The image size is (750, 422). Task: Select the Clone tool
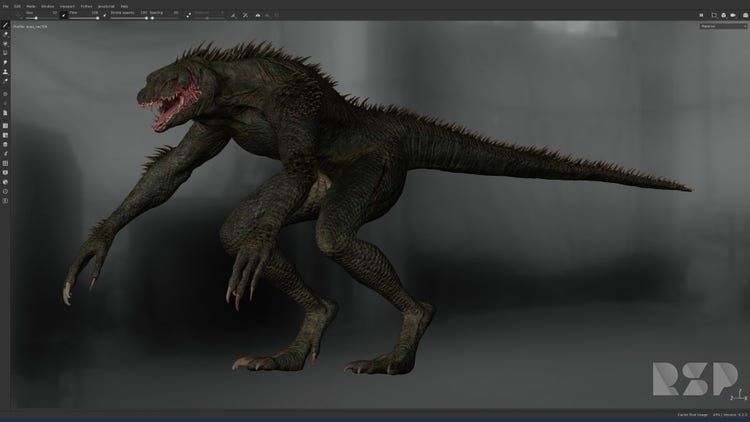pos(5,72)
